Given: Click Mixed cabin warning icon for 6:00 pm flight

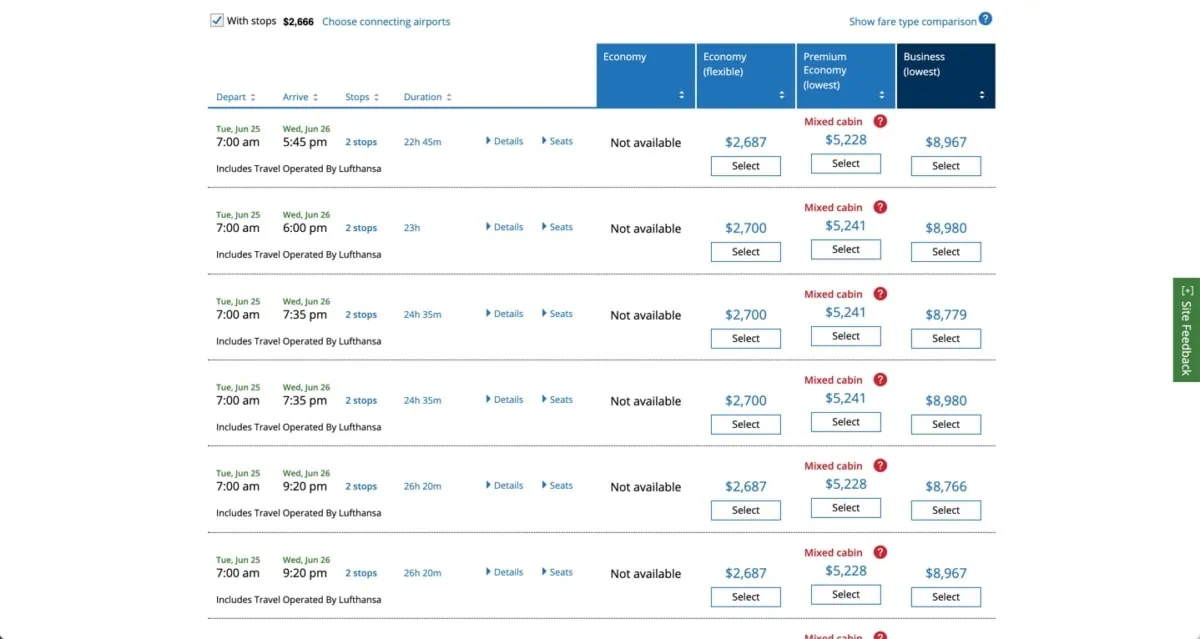Looking at the screenshot, I should [x=880, y=207].
